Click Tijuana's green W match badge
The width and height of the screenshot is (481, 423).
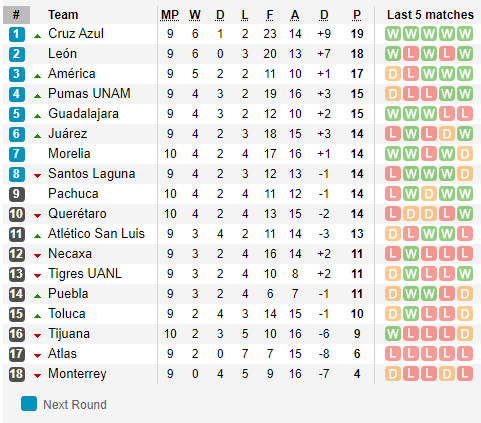pyautogui.click(x=393, y=334)
